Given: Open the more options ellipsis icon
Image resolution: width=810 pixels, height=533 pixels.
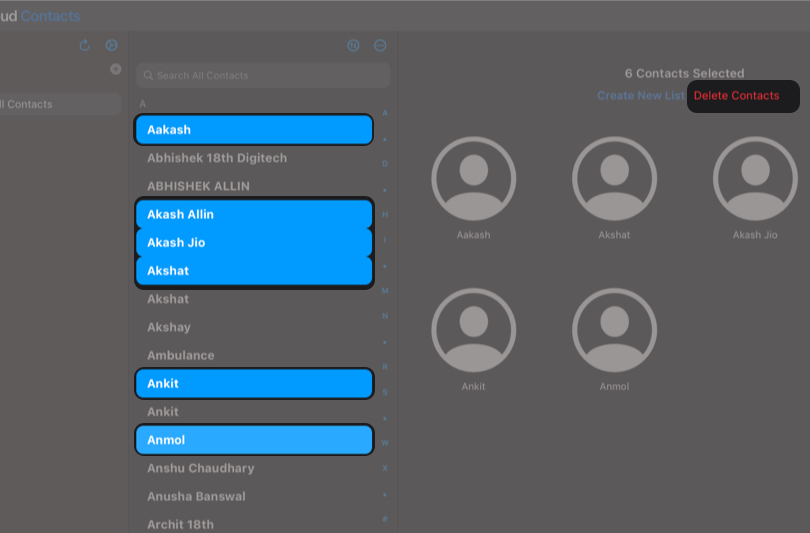Looking at the screenshot, I should click(380, 45).
